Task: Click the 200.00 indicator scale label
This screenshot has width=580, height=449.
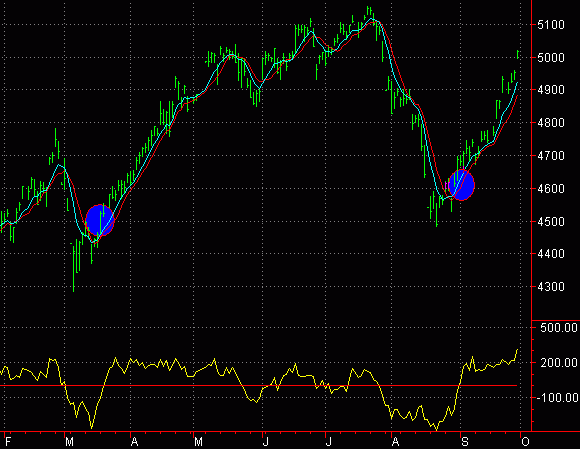Action: coord(559,362)
